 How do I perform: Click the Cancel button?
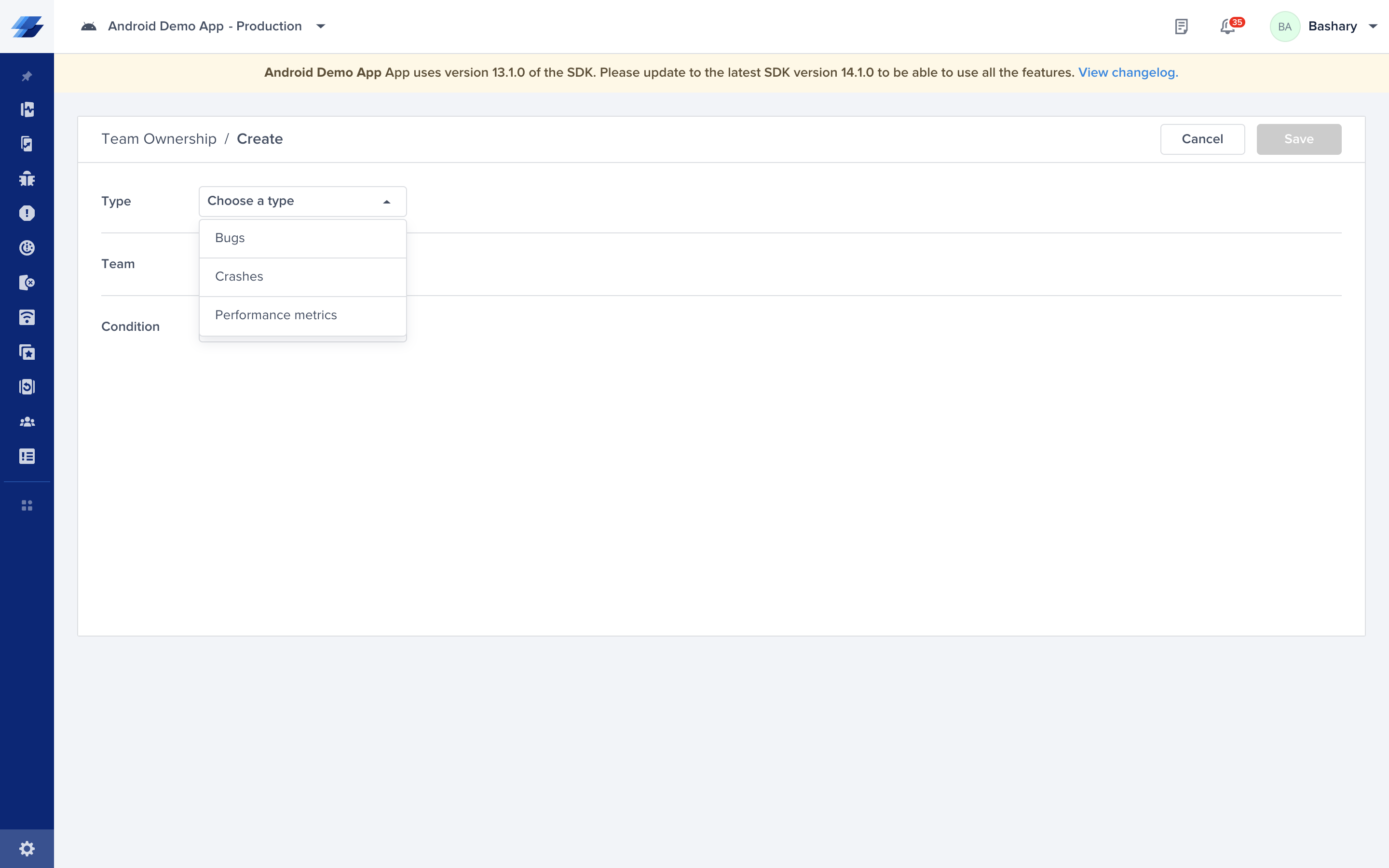(1201, 138)
